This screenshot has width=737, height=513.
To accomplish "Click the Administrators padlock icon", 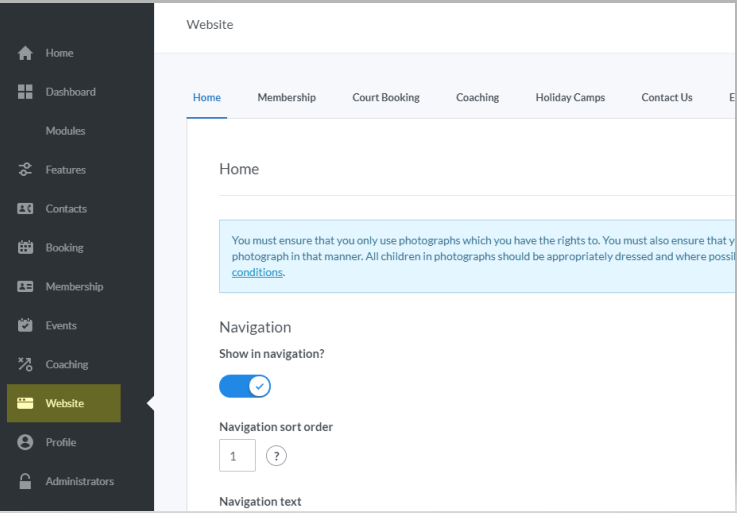I will (26, 481).
